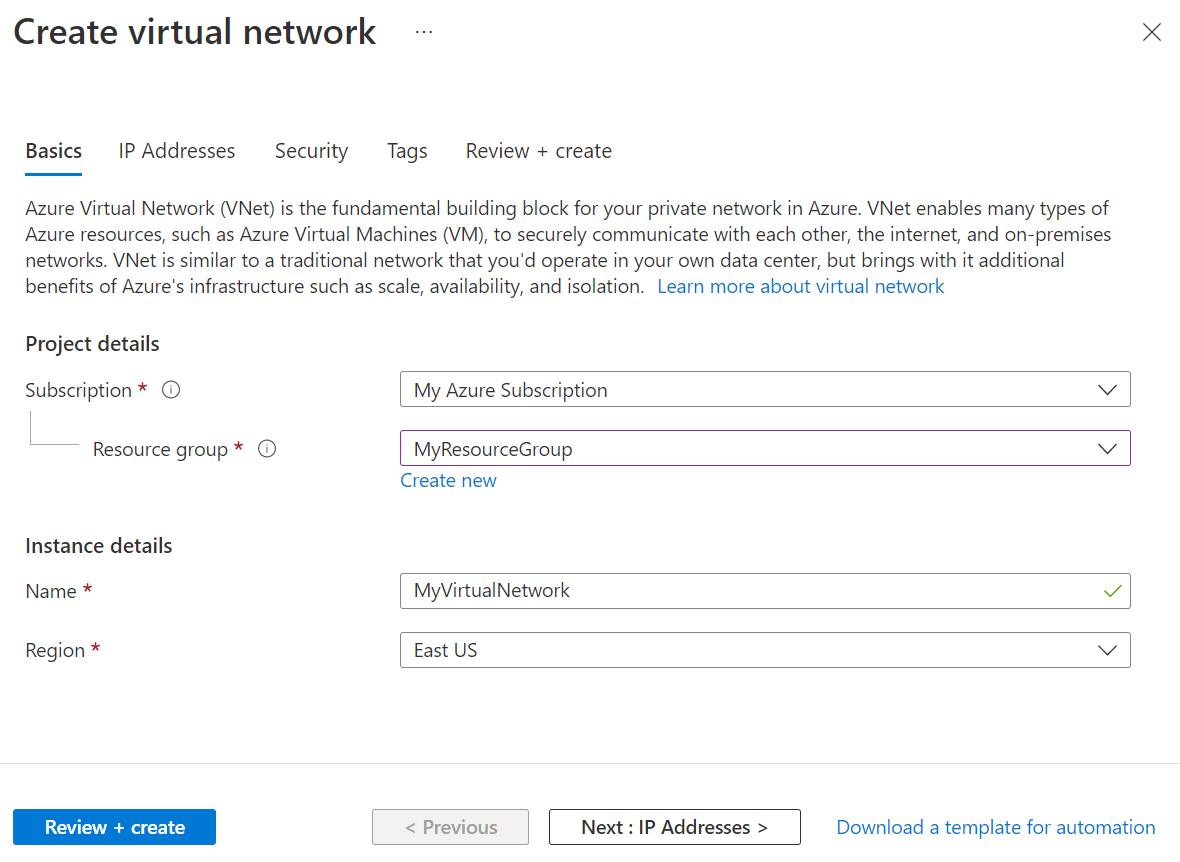Switch to the IP Addresses tab

[176, 151]
